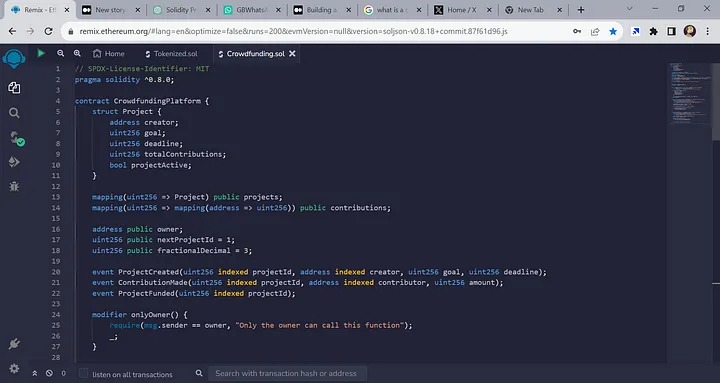The width and height of the screenshot is (720, 383).
Task: Open the File Explorer panel icon
Action: pos(14,88)
